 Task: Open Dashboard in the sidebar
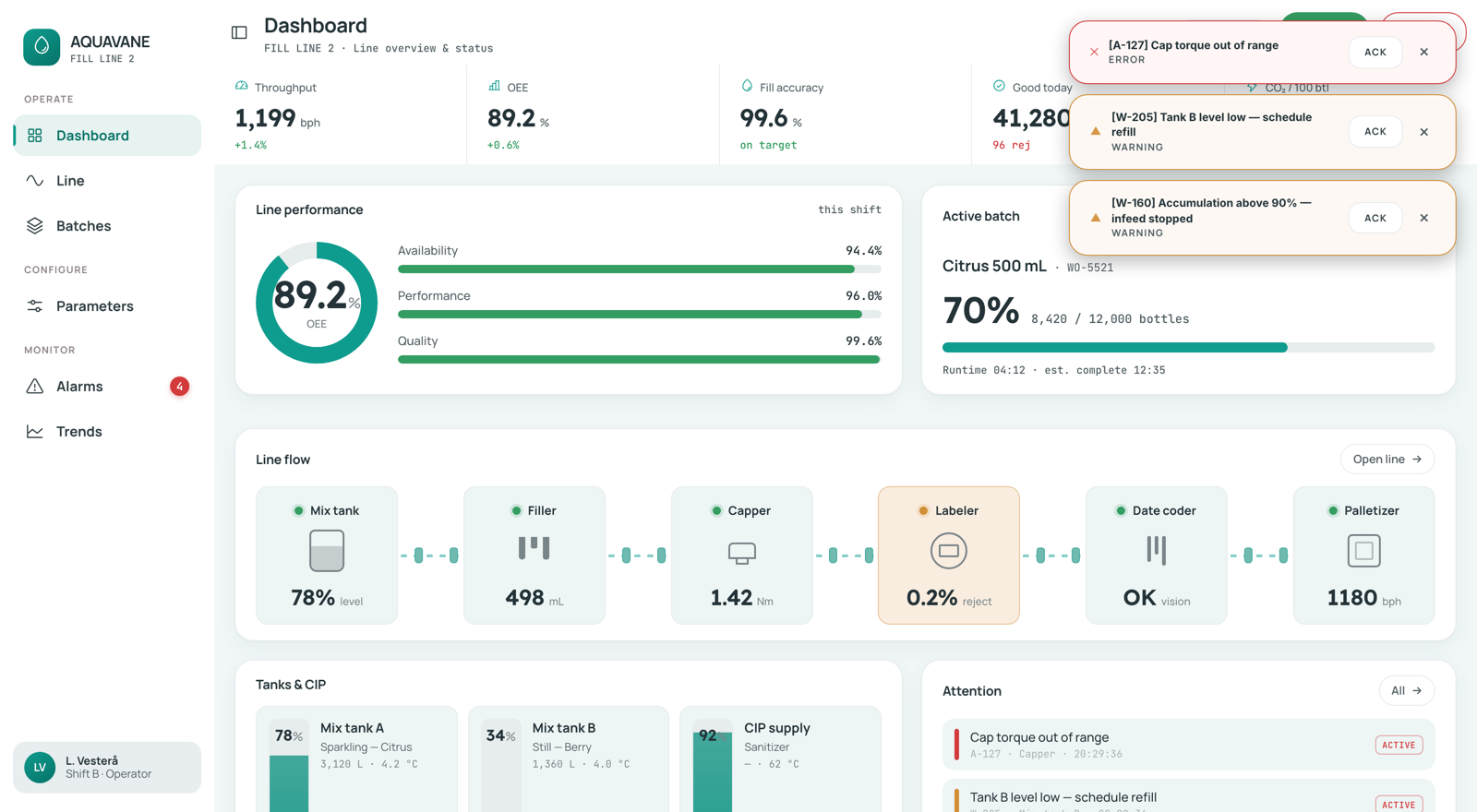click(107, 136)
